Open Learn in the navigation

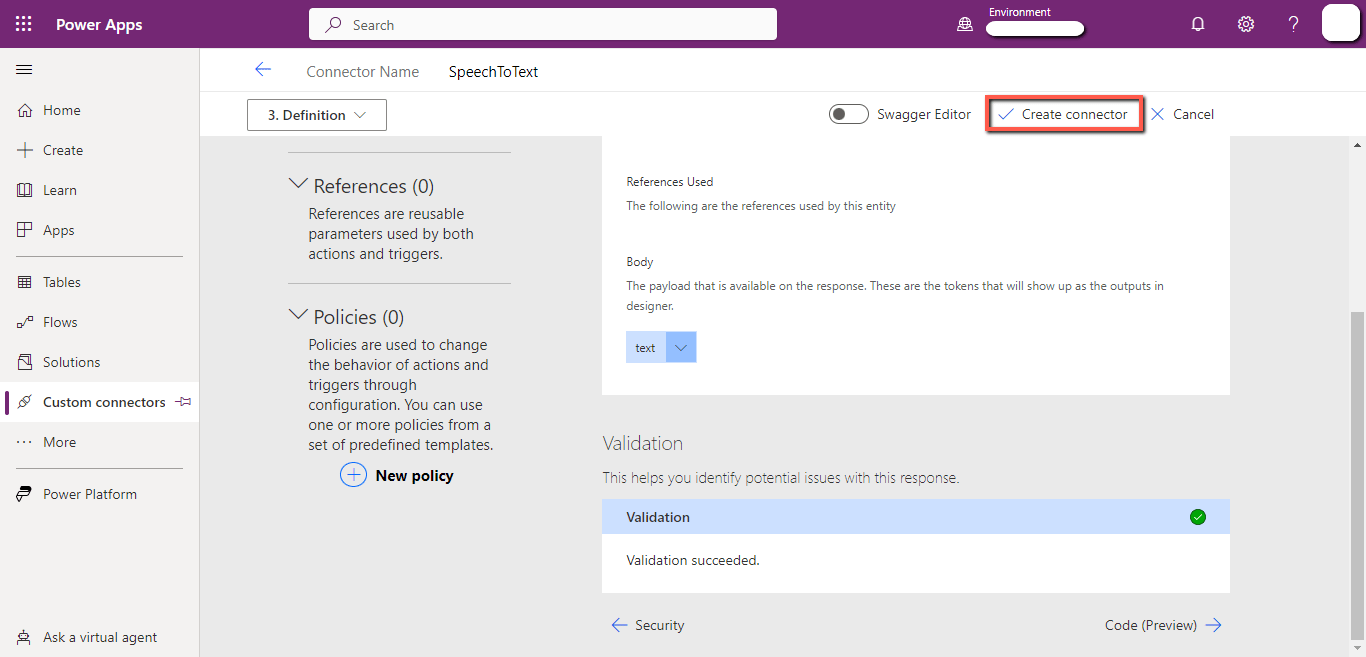click(60, 190)
